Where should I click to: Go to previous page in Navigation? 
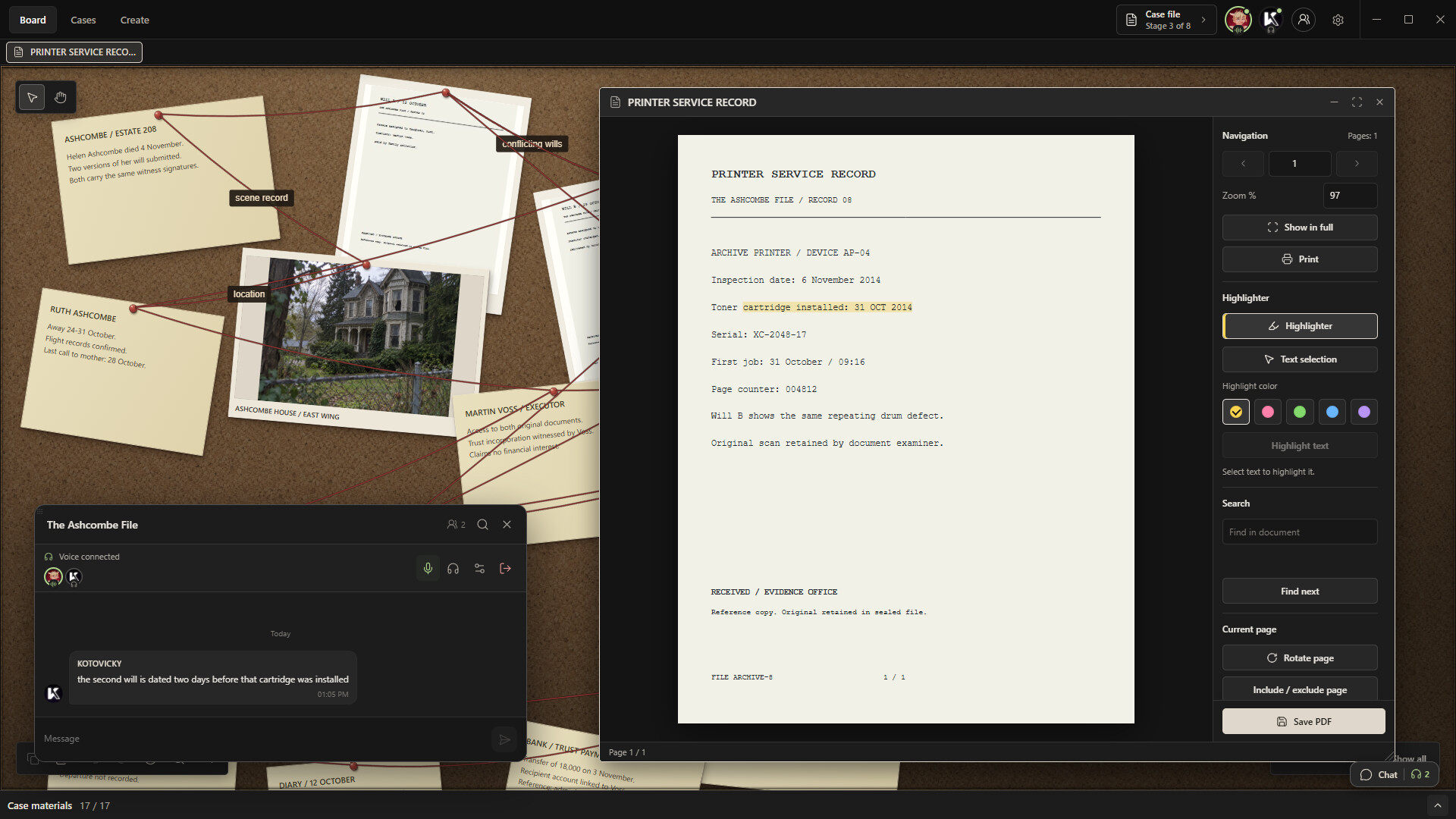[1243, 164]
